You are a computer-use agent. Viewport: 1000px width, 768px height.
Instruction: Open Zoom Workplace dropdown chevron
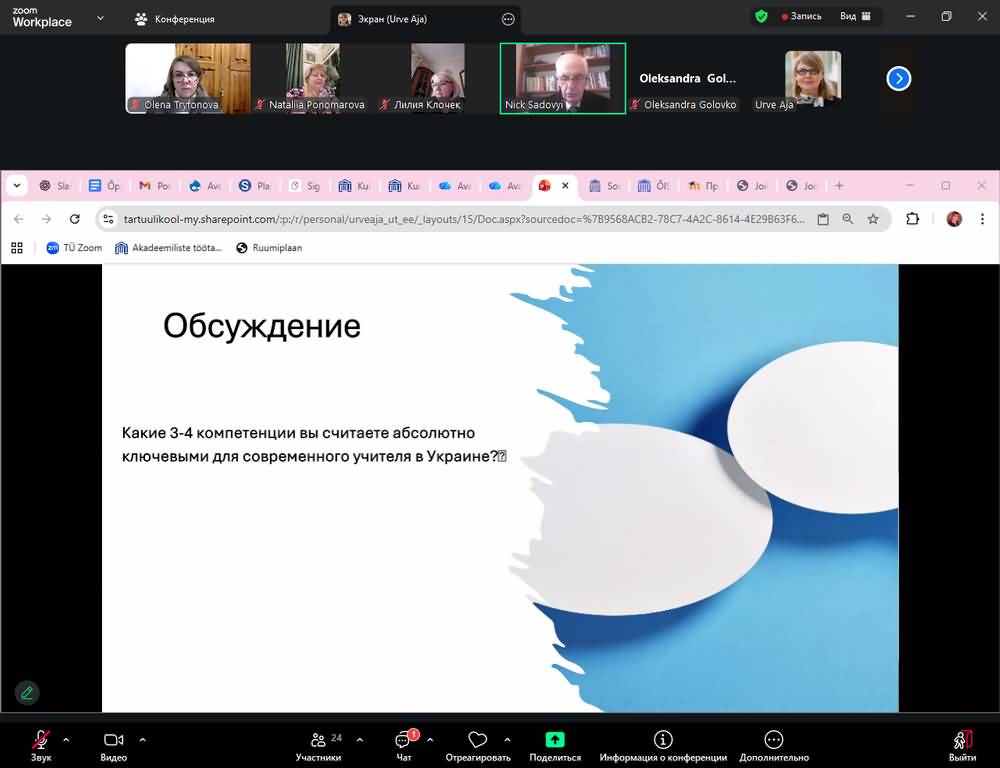click(100, 18)
